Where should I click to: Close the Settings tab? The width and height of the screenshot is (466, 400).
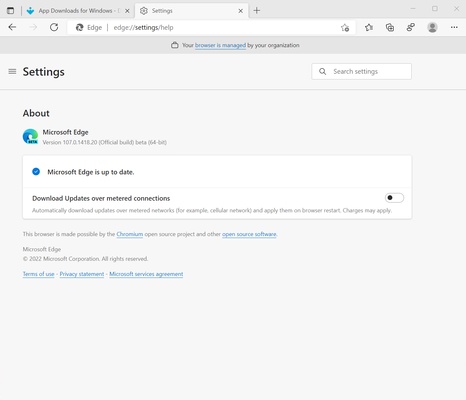point(241,11)
